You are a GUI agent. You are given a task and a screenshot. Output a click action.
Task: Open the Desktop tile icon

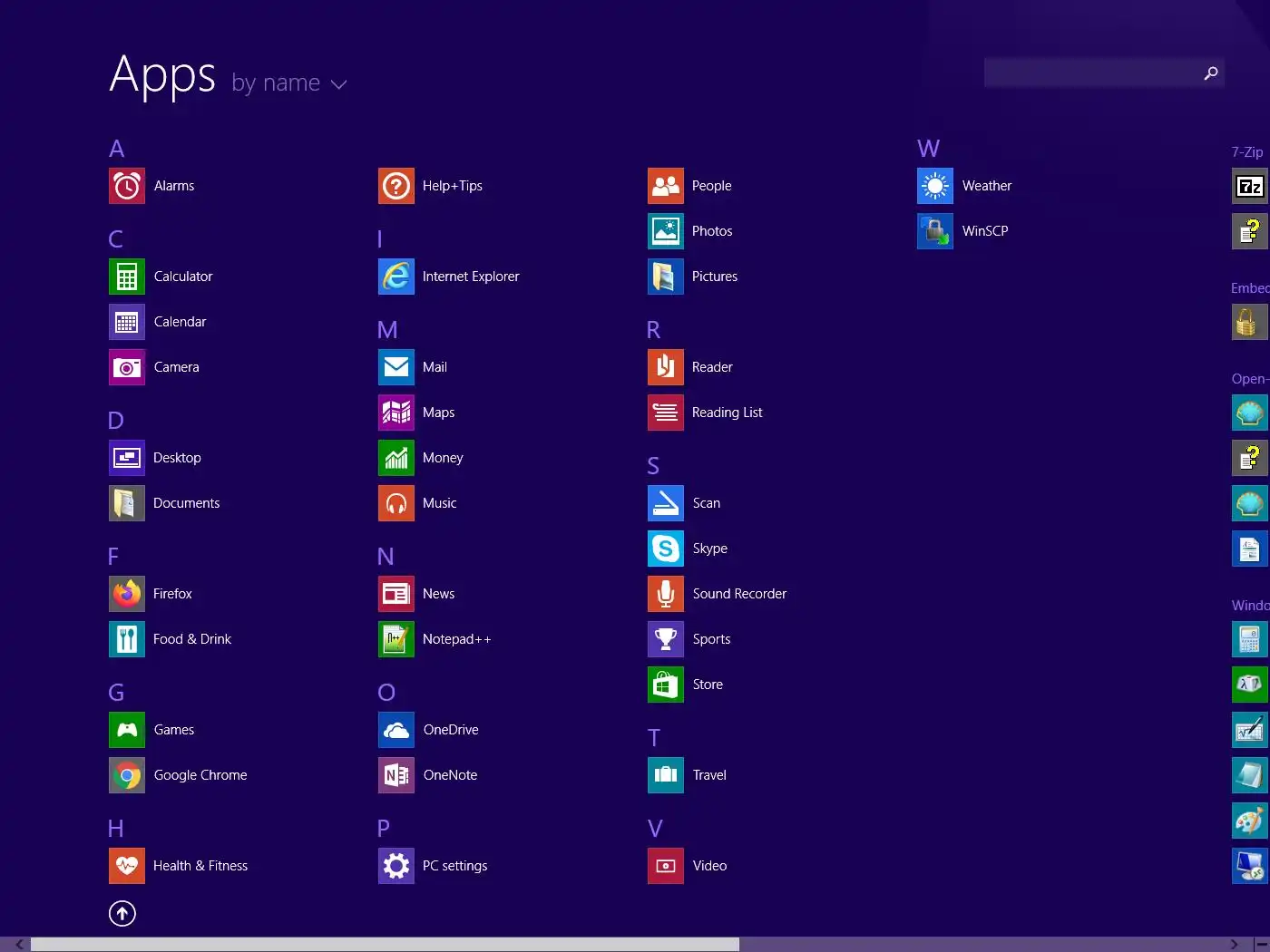(127, 458)
